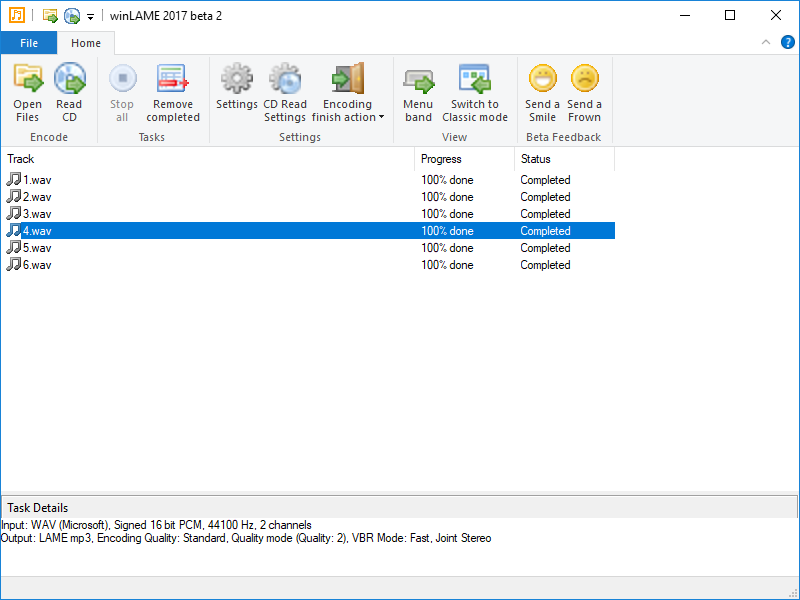Image resolution: width=800 pixels, height=600 pixels.
Task: Click the Stop all tasks icon
Action: point(122,78)
